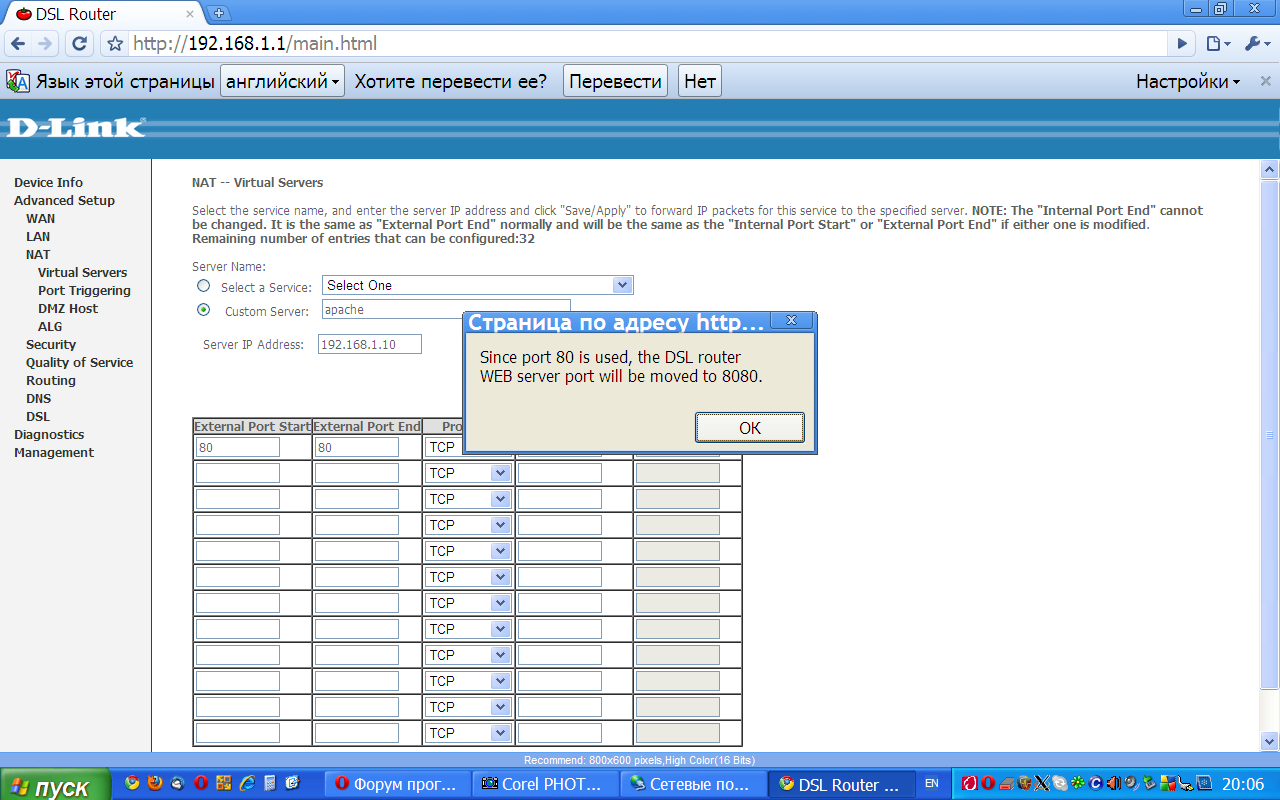Click the page scrollbar down arrow
This screenshot has height=800, width=1280.
(1269, 741)
